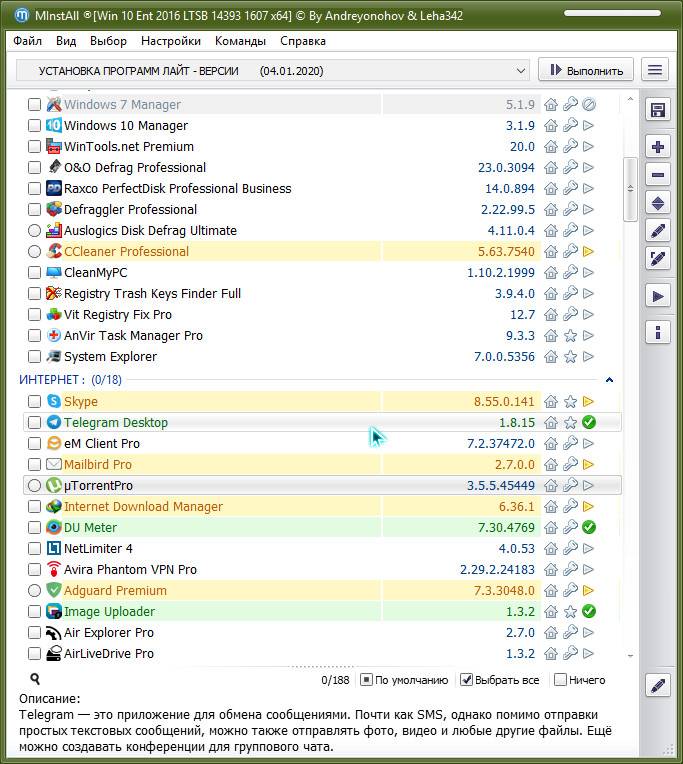Viewport: 683px width, 764px height.
Task: Check the WinTools.net Premium checkbox
Action: point(34,147)
